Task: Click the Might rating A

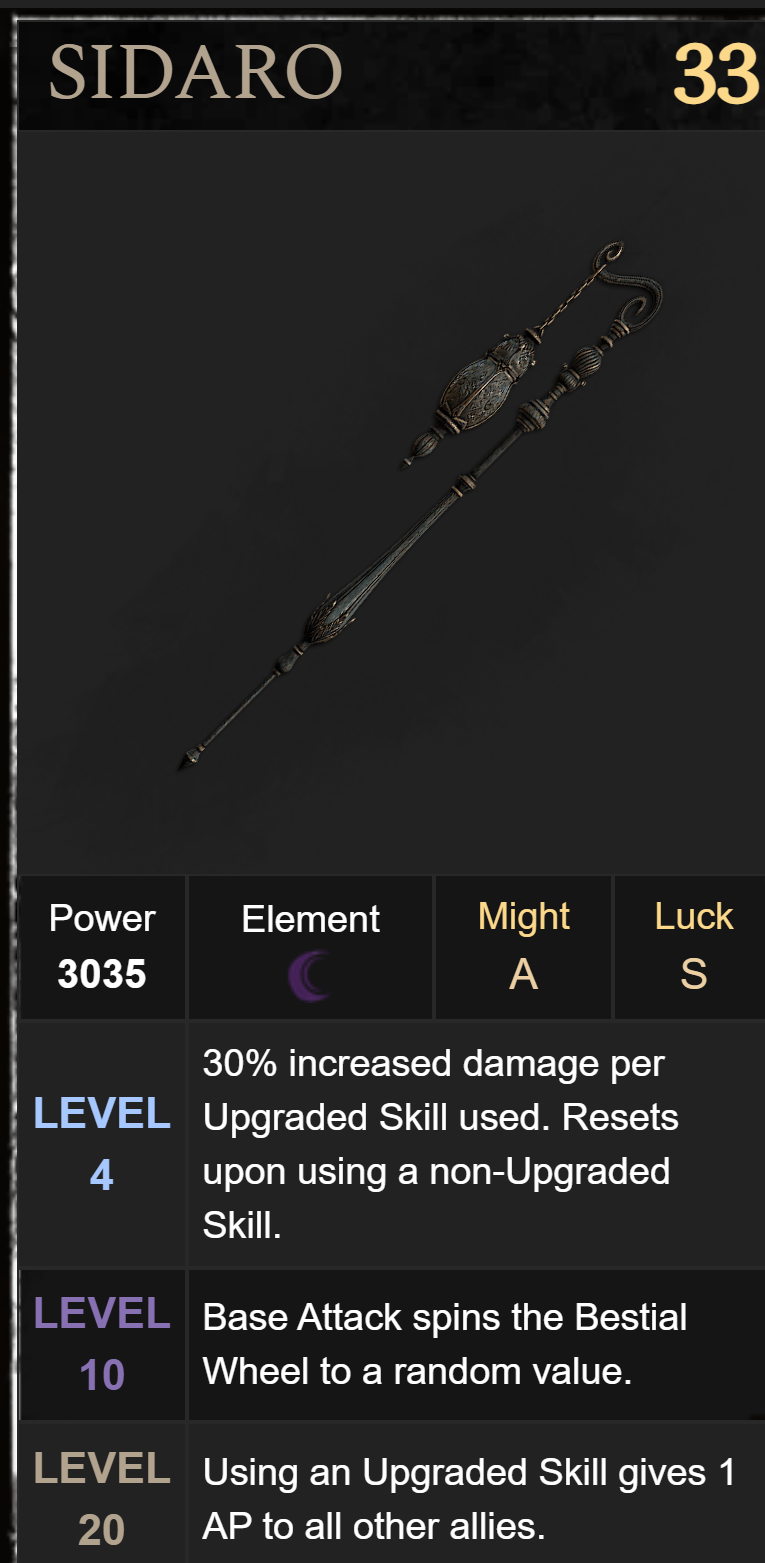Action: pos(523,974)
